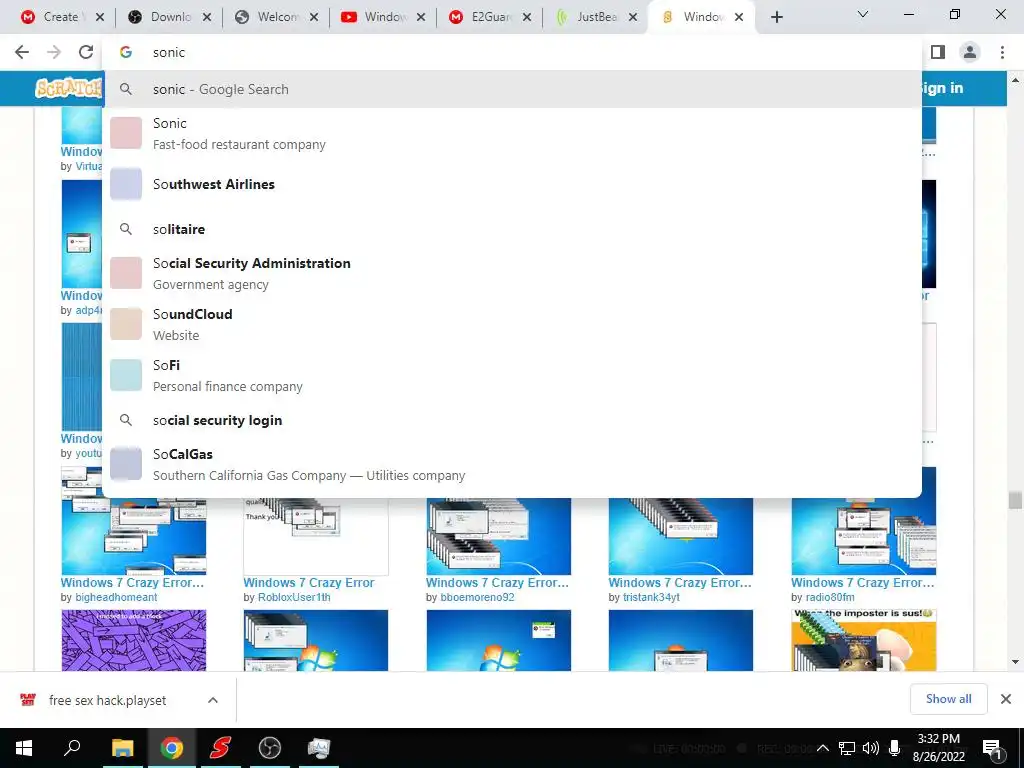1024x768 pixels.
Task: Reload the current page
Action: coord(86,52)
